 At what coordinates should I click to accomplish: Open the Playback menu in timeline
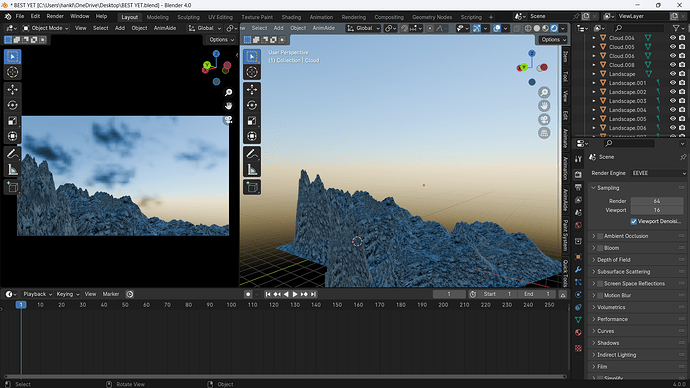click(37, 294)
